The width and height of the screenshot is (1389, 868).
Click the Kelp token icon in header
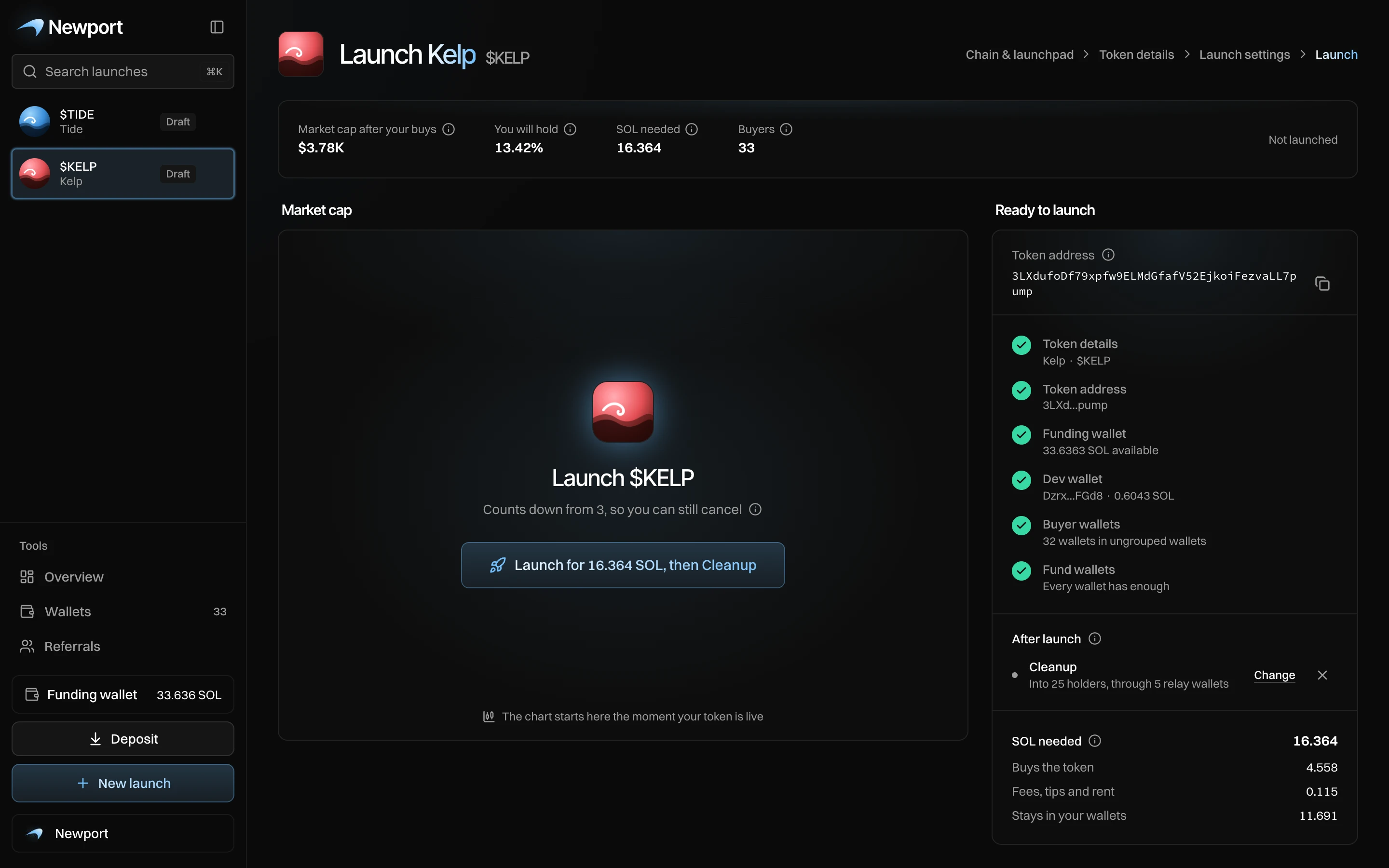click(301, 54)
